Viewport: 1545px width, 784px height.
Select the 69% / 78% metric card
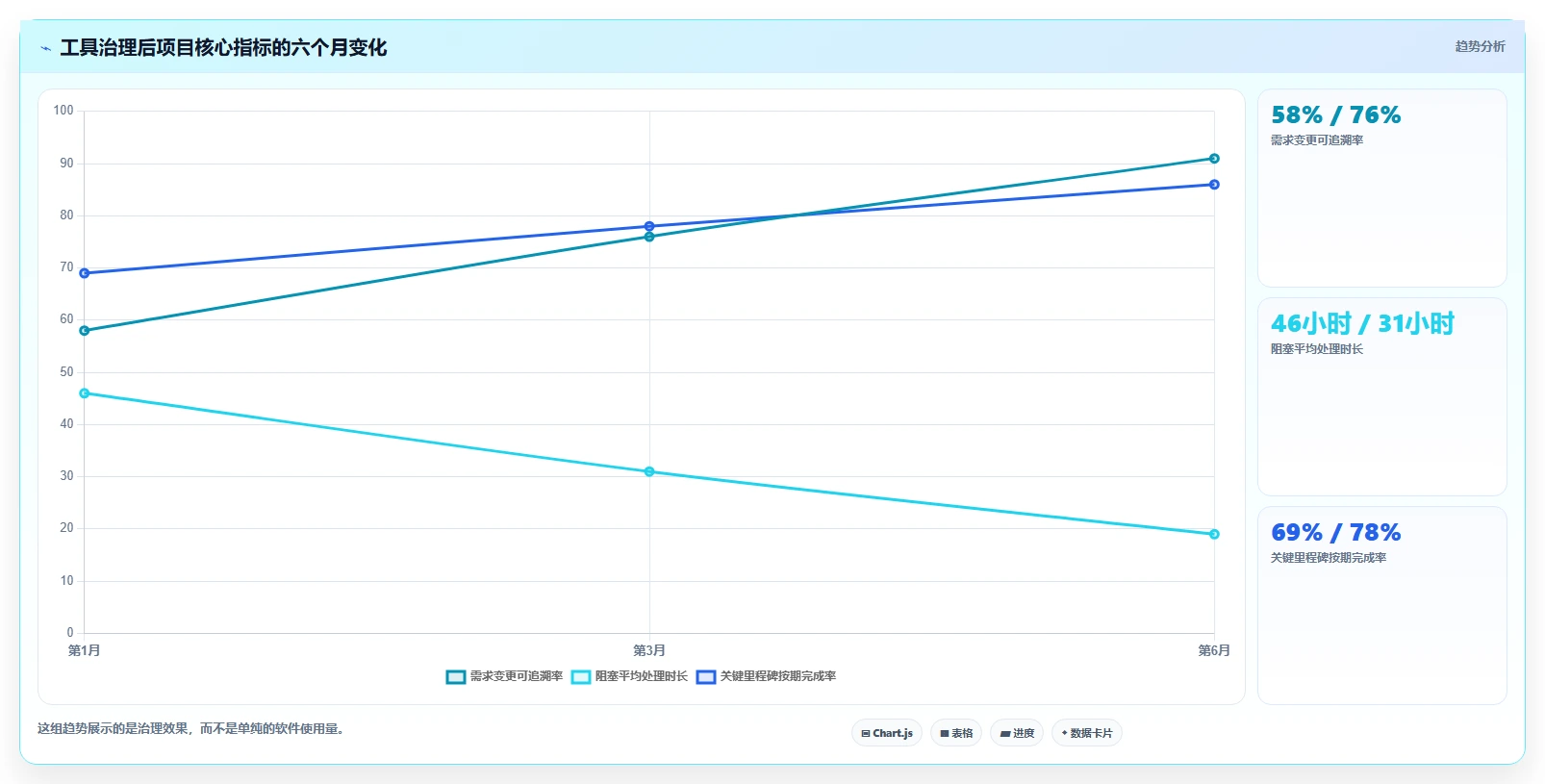(1382, 605)
